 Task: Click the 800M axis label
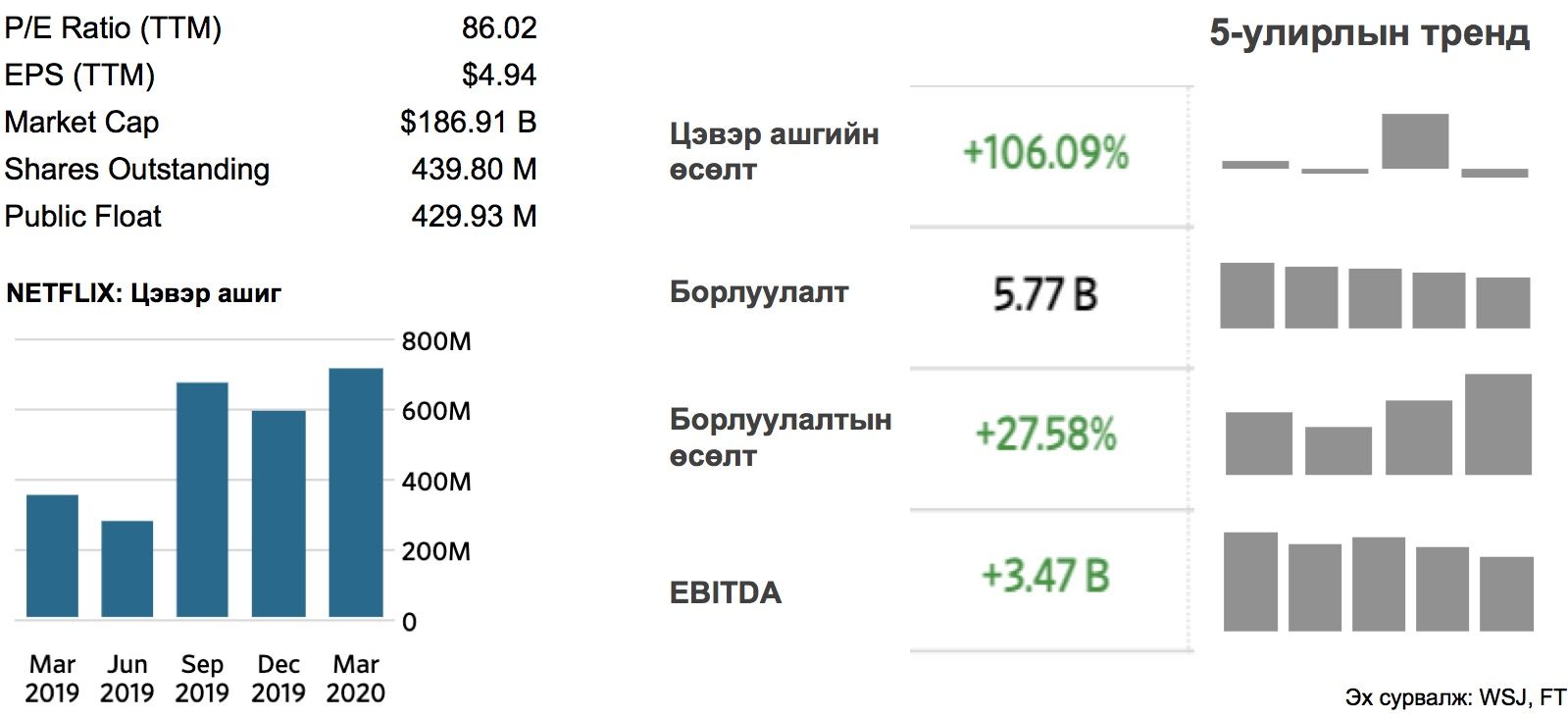click(x=436, y=341)
